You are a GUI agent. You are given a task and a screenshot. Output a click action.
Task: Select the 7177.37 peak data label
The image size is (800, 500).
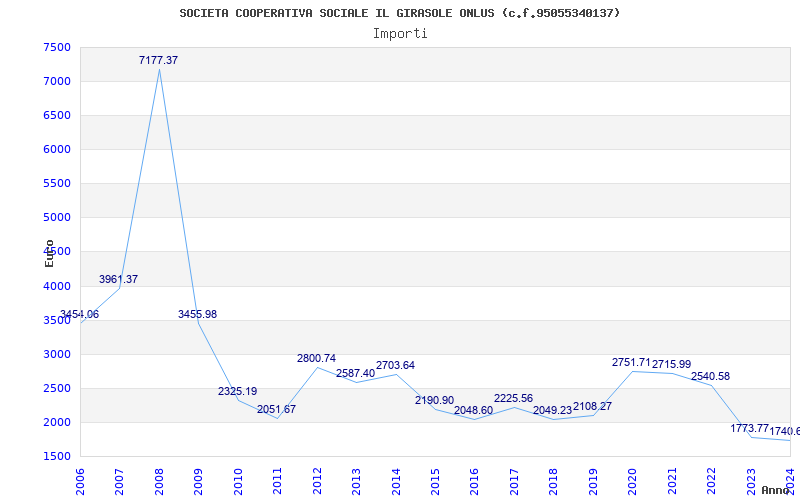tap(159, 60)
